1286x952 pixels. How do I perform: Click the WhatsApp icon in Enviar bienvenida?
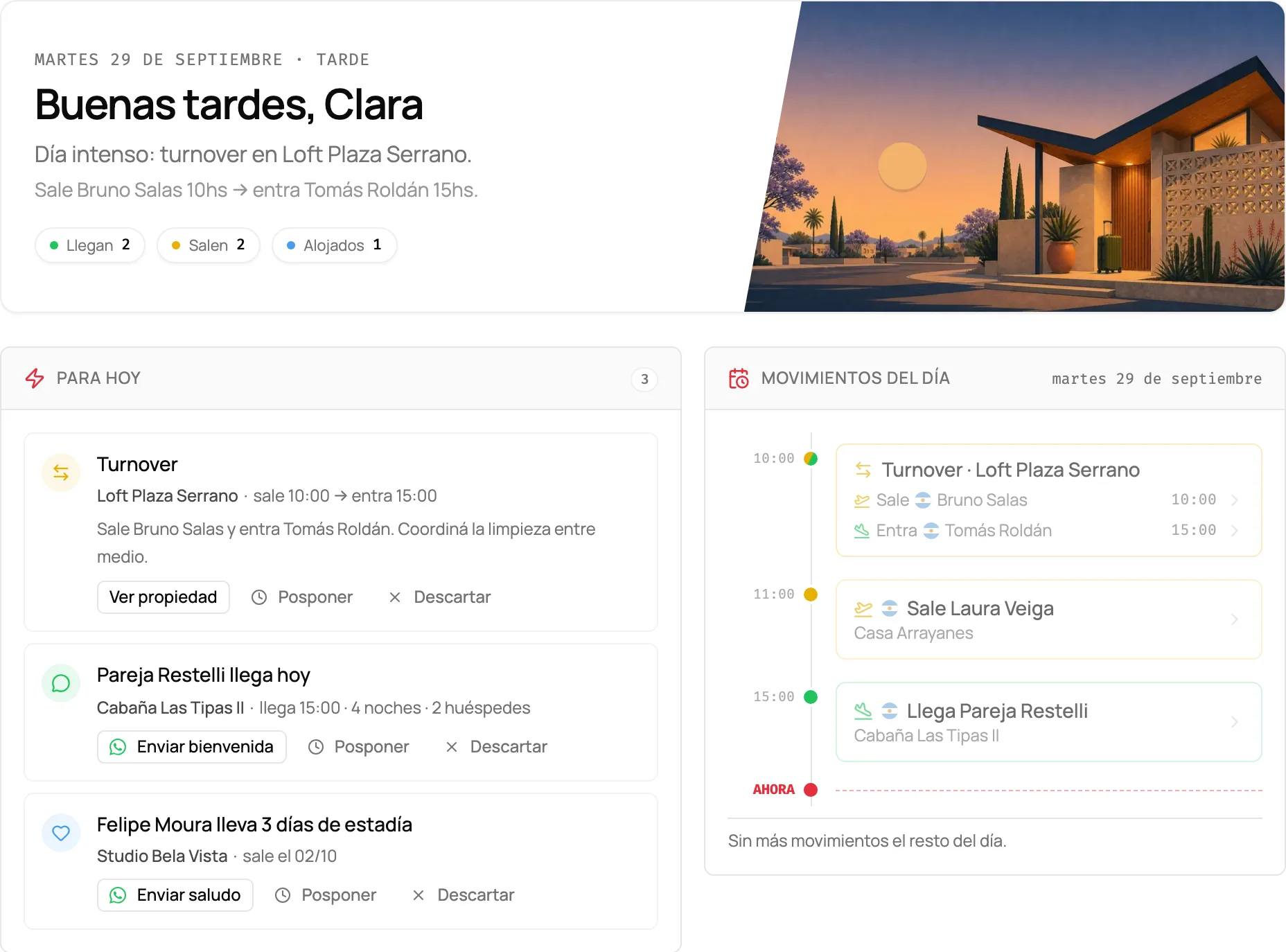[x=118, y=747]
